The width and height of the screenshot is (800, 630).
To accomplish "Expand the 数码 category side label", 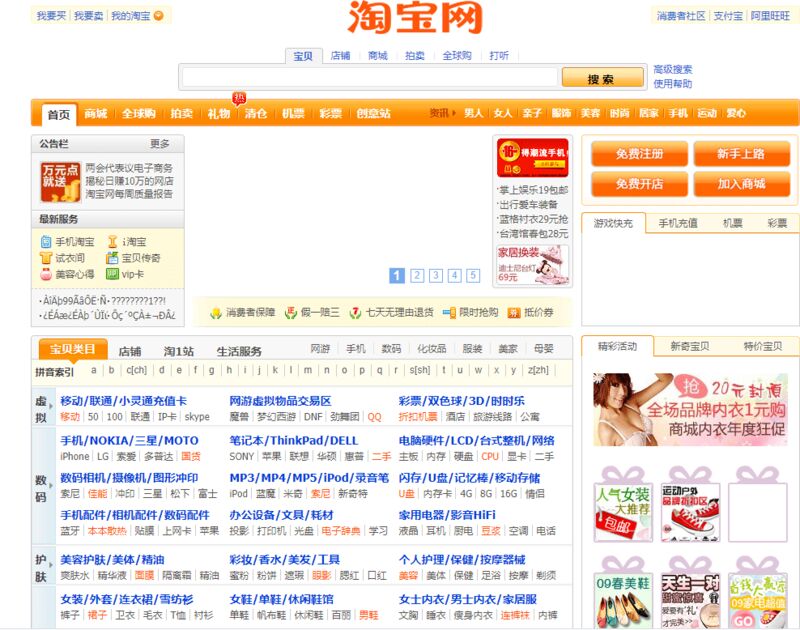I will click(x=42, y=488).
